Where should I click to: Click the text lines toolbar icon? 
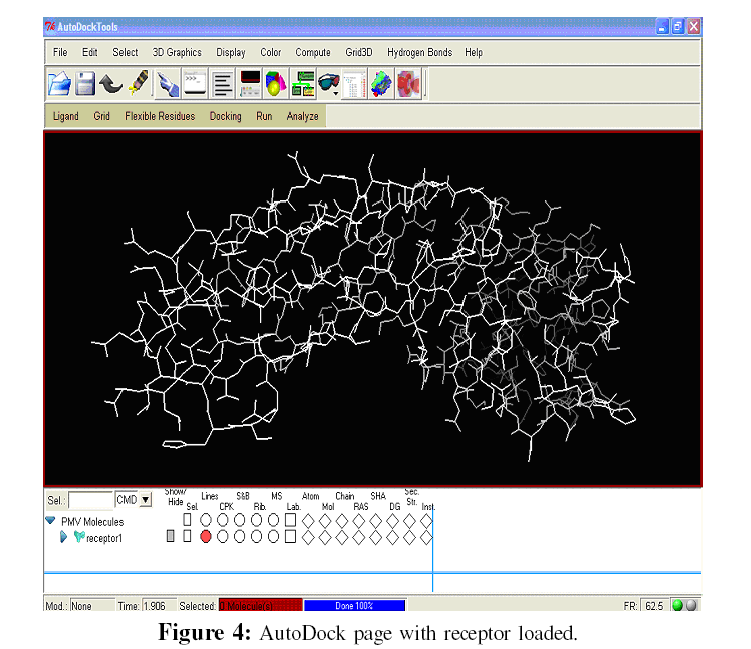click(x=222, y=84)
